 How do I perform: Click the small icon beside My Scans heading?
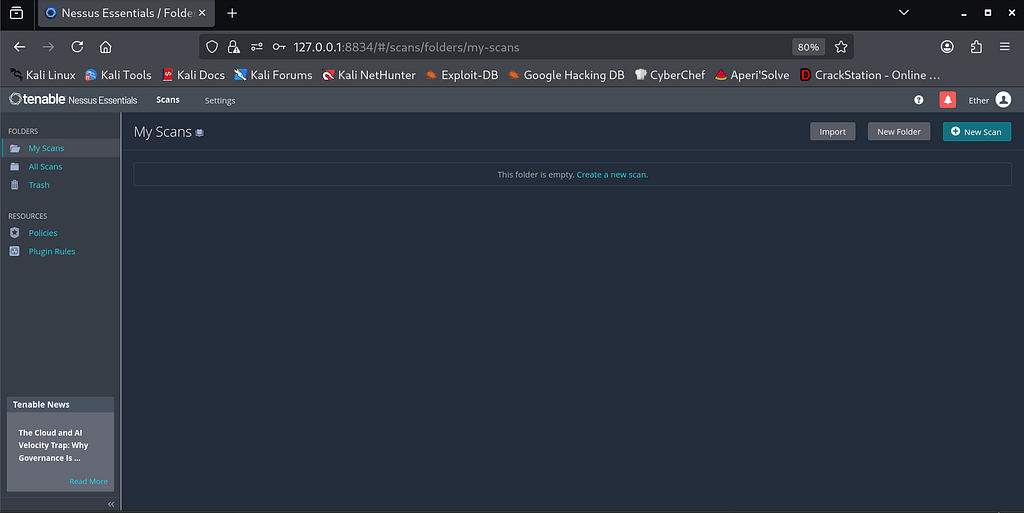200,132
